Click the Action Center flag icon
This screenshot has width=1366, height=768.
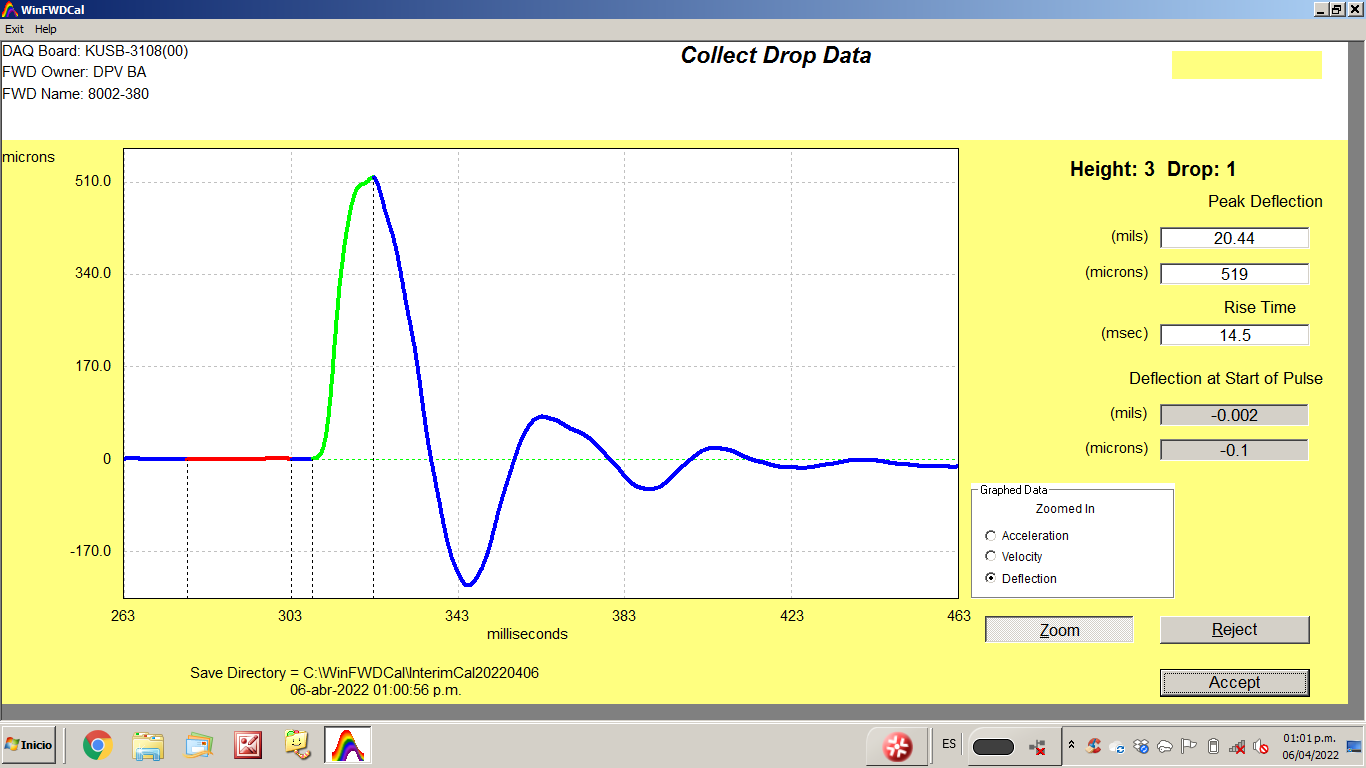1189,746
